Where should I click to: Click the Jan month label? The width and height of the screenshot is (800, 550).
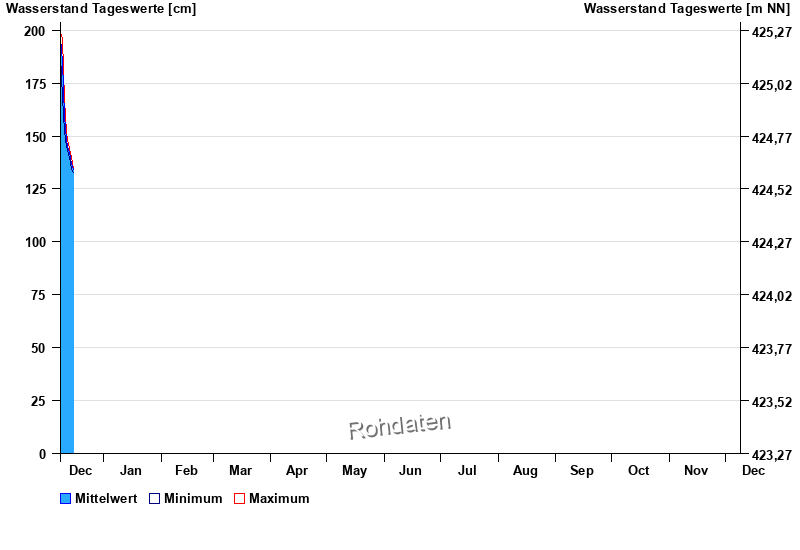[x=131, y=470]
